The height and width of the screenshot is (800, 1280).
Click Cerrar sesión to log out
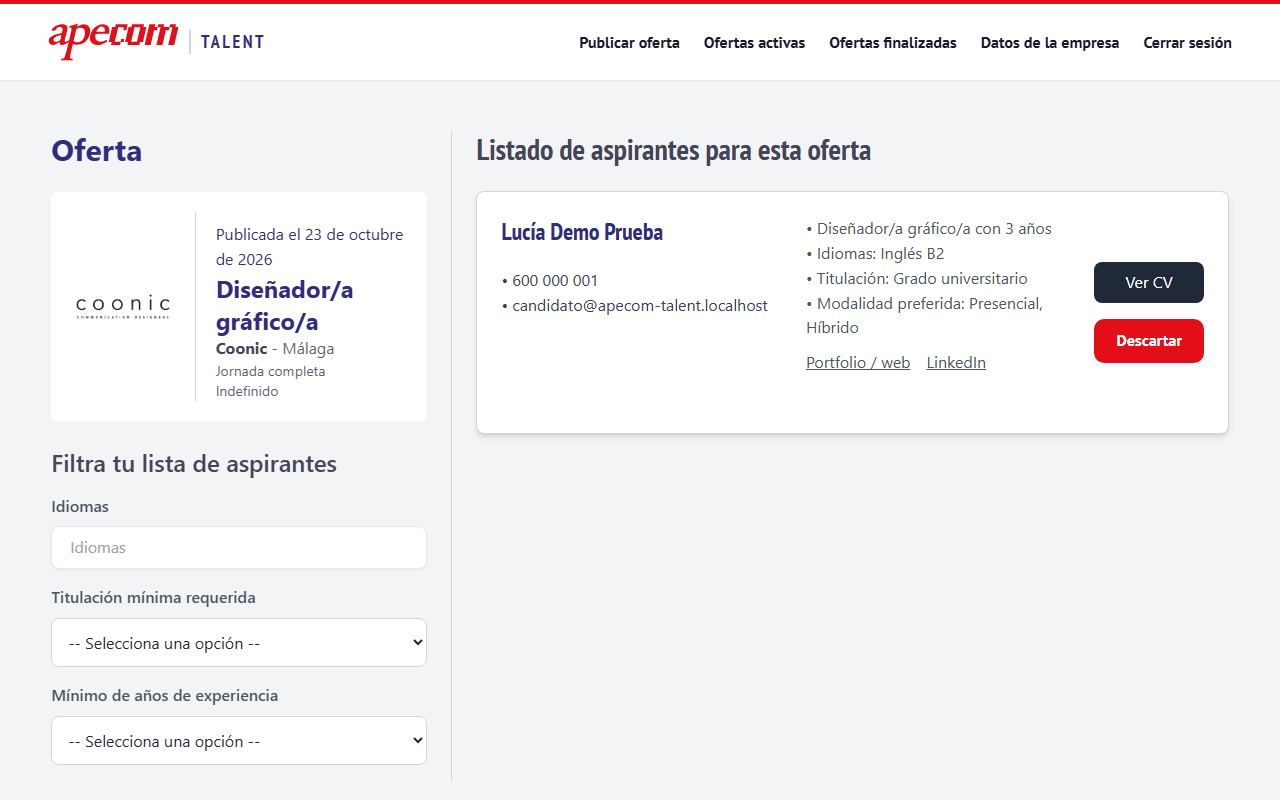[x=1188, y=43]
